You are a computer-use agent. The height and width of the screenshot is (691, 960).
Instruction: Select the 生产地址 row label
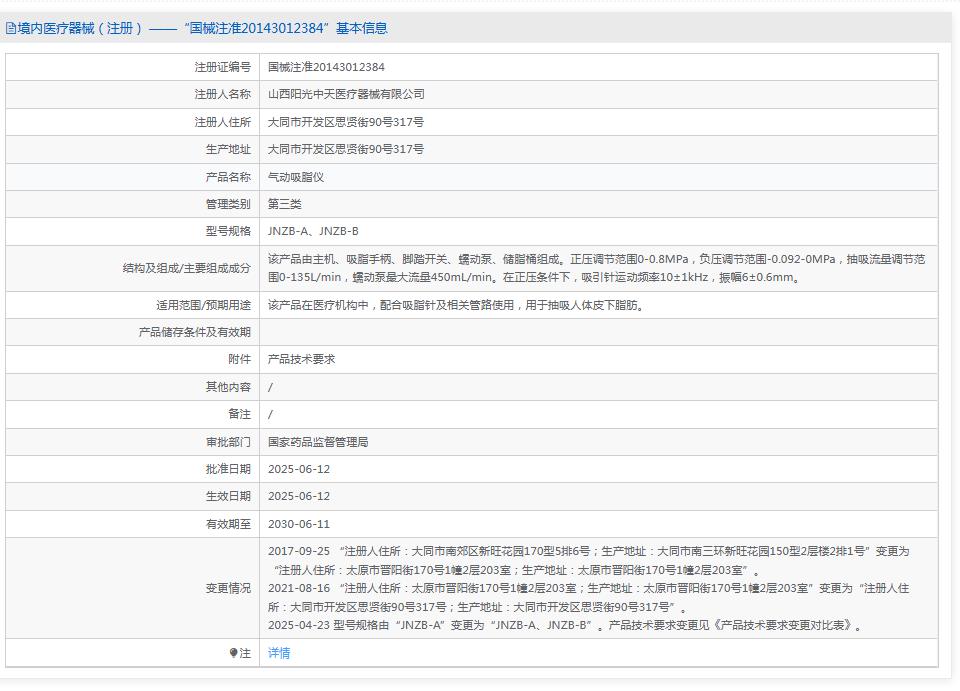pos(225,149)
